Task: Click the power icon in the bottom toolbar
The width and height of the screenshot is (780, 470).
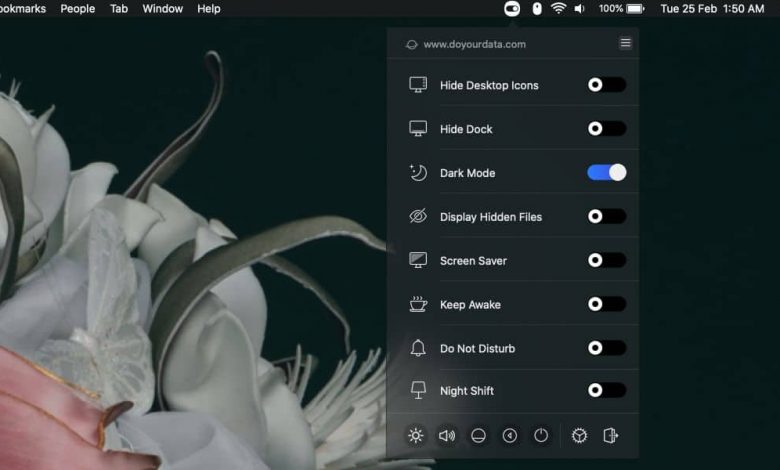Action: 541,436
